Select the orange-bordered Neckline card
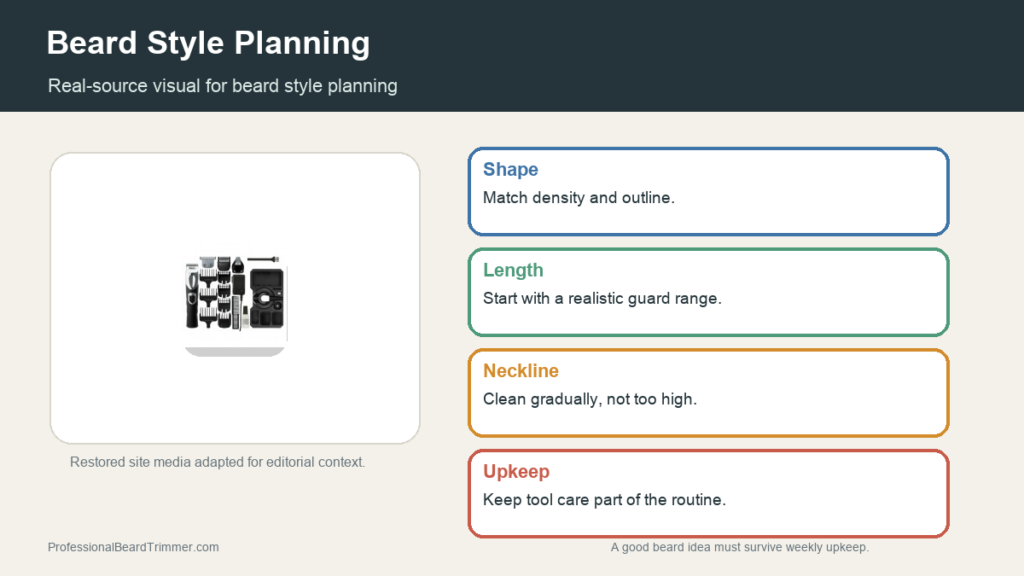 [709, 392]
